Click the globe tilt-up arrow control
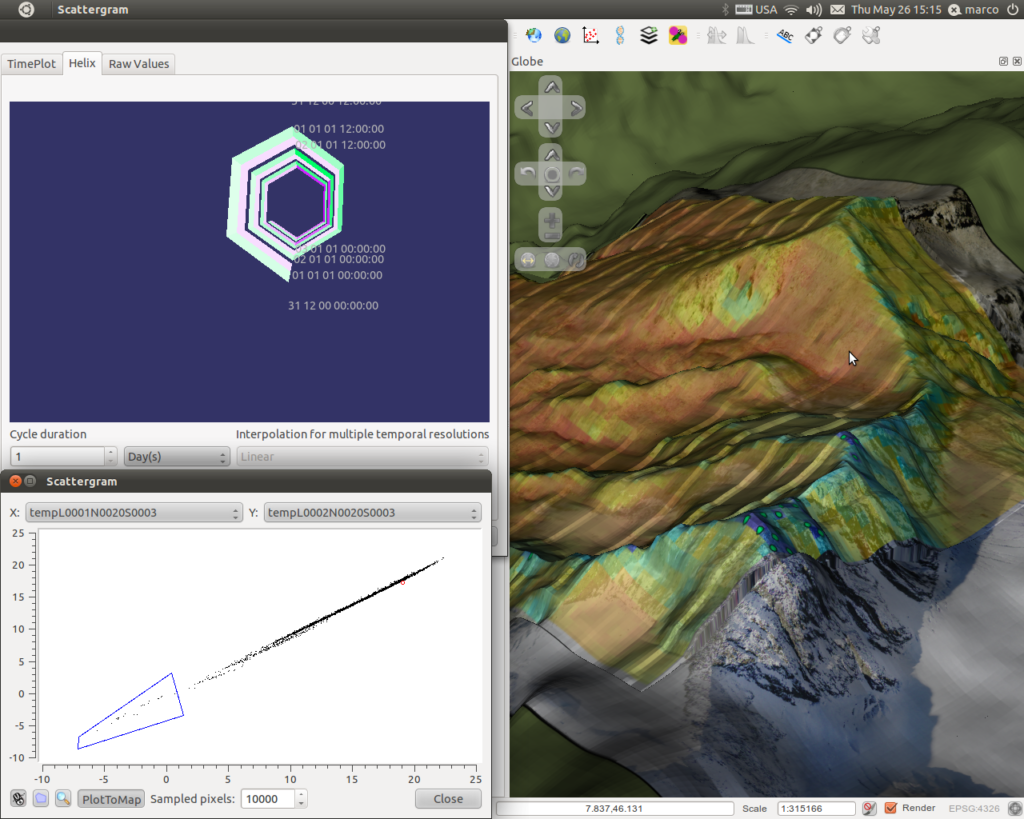Viewport: 1024px width, 819px height. [552, 155]
